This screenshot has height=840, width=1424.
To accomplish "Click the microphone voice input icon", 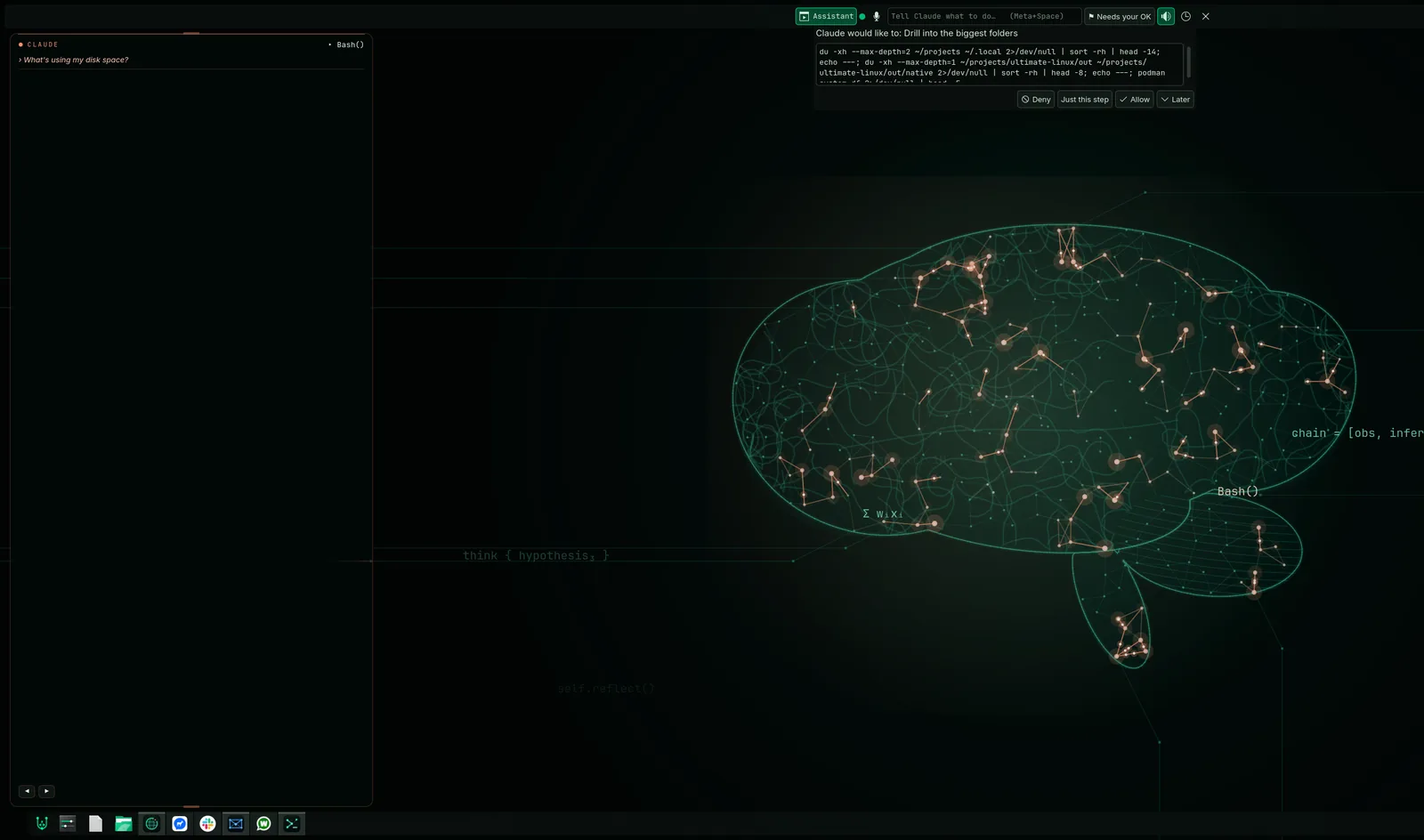I will click(877, 16).
